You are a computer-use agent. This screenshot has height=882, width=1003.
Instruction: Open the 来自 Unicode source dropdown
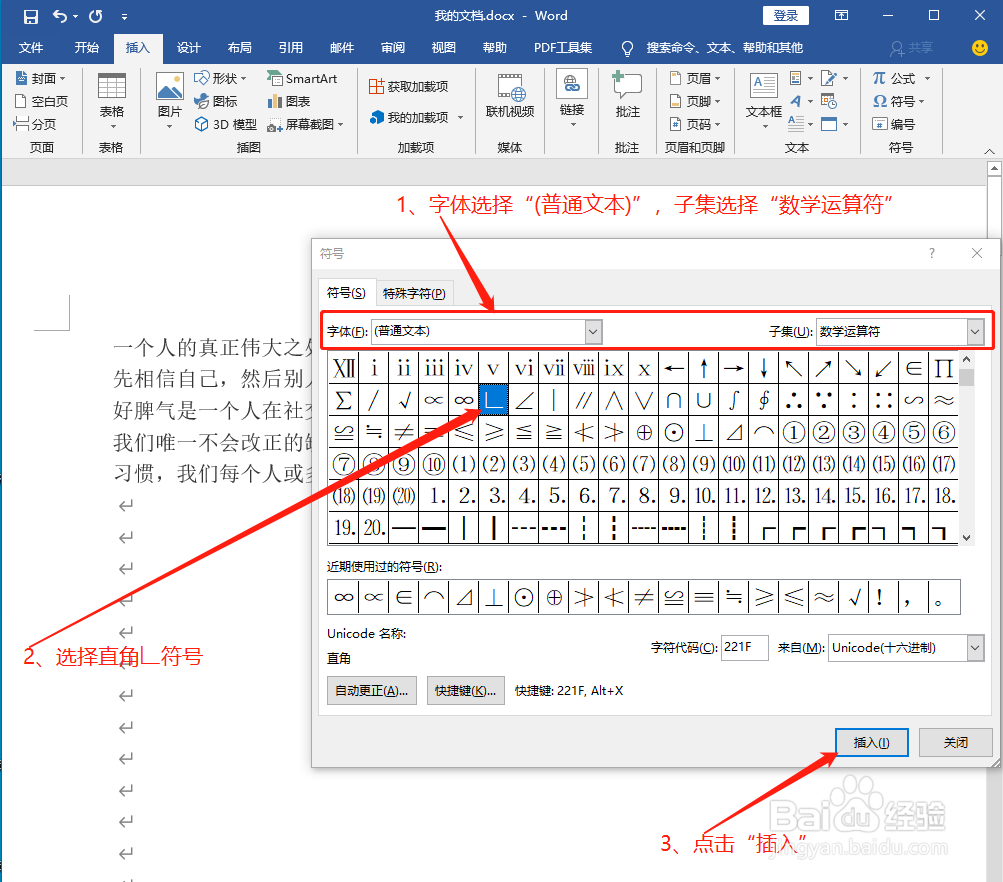pos(975,647)
